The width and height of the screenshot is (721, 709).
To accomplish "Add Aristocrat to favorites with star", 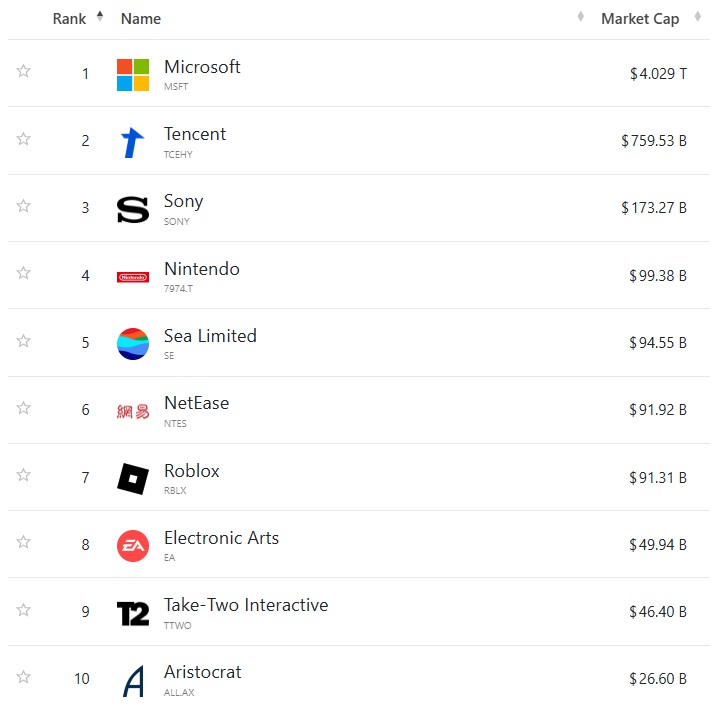I will pyautogui.click(x=24, y=677).
